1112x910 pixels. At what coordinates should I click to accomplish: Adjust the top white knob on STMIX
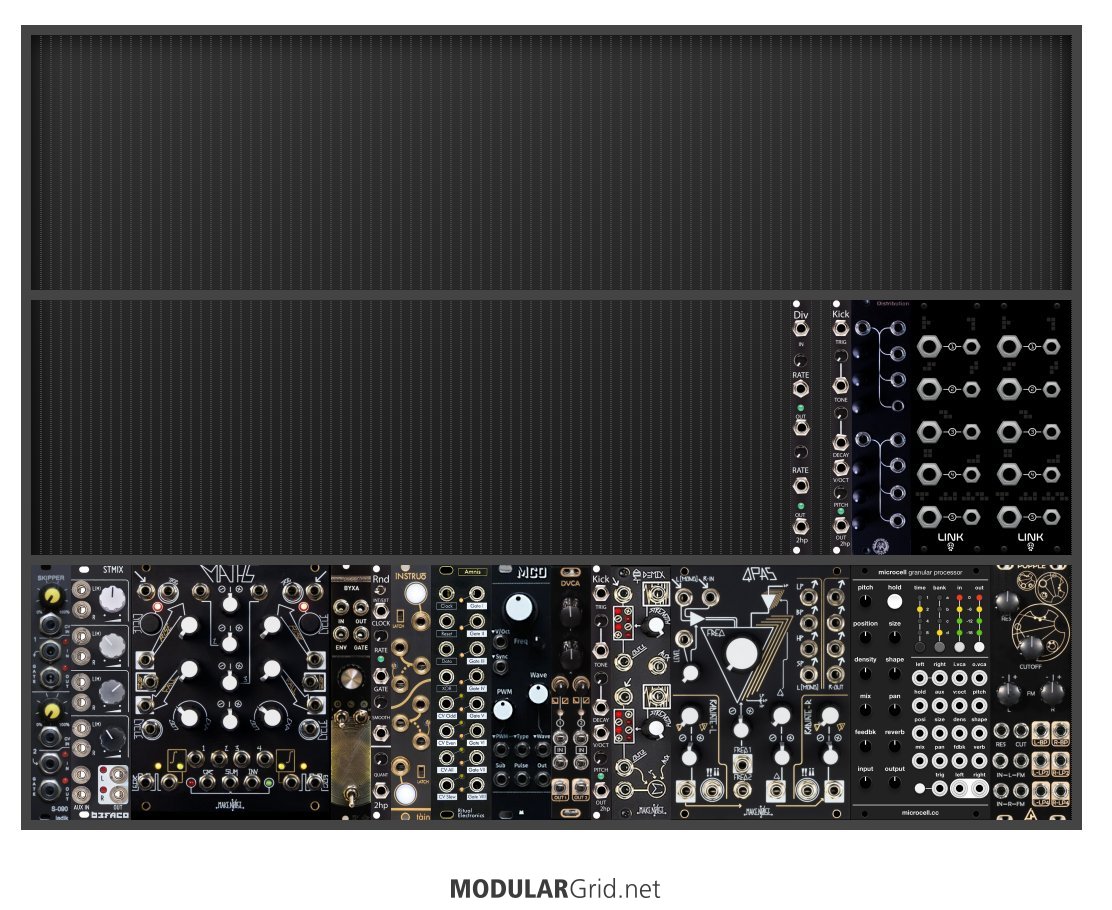[x=111, y=599]
